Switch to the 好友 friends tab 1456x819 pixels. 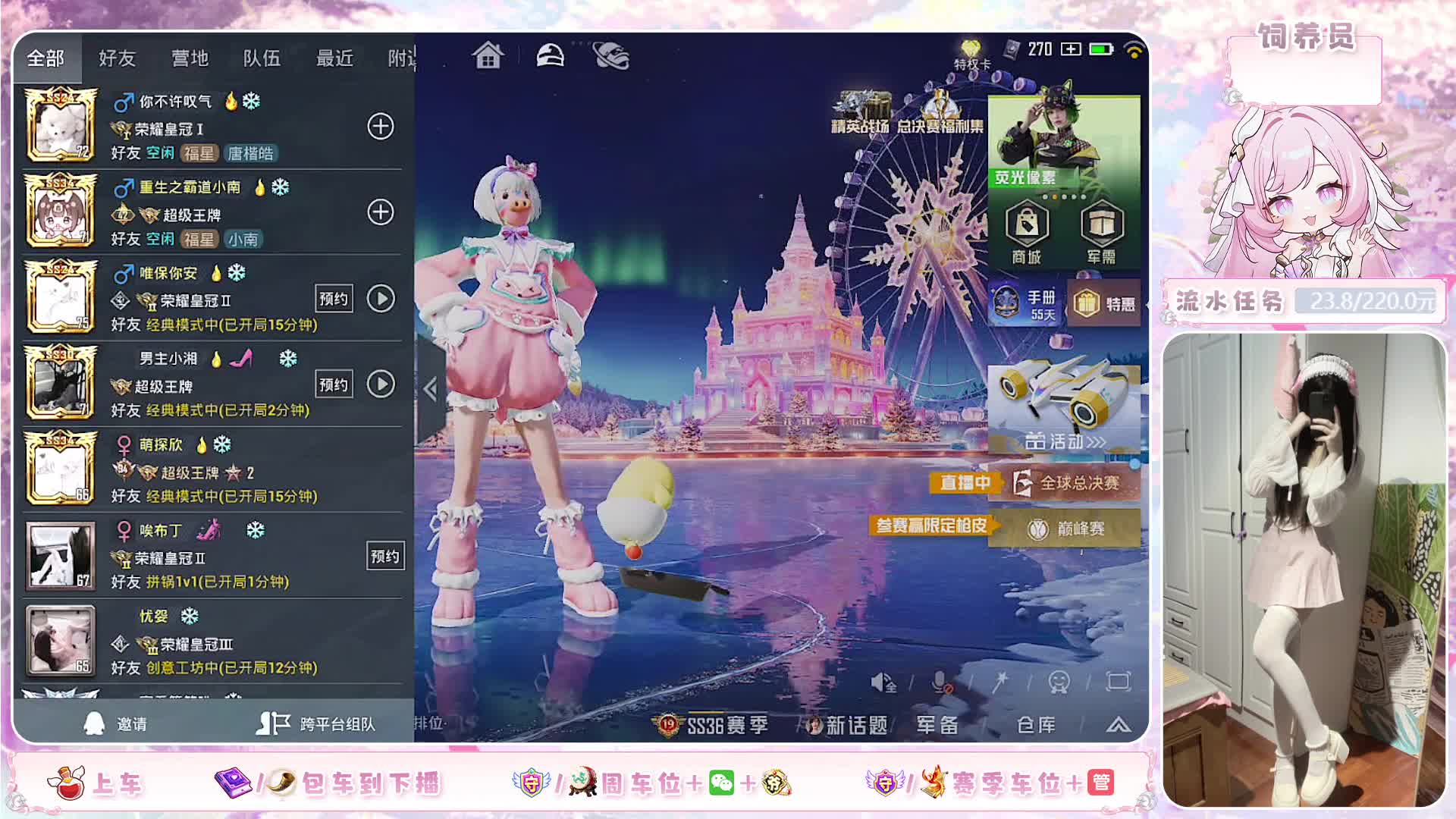[x=117, y=58]
